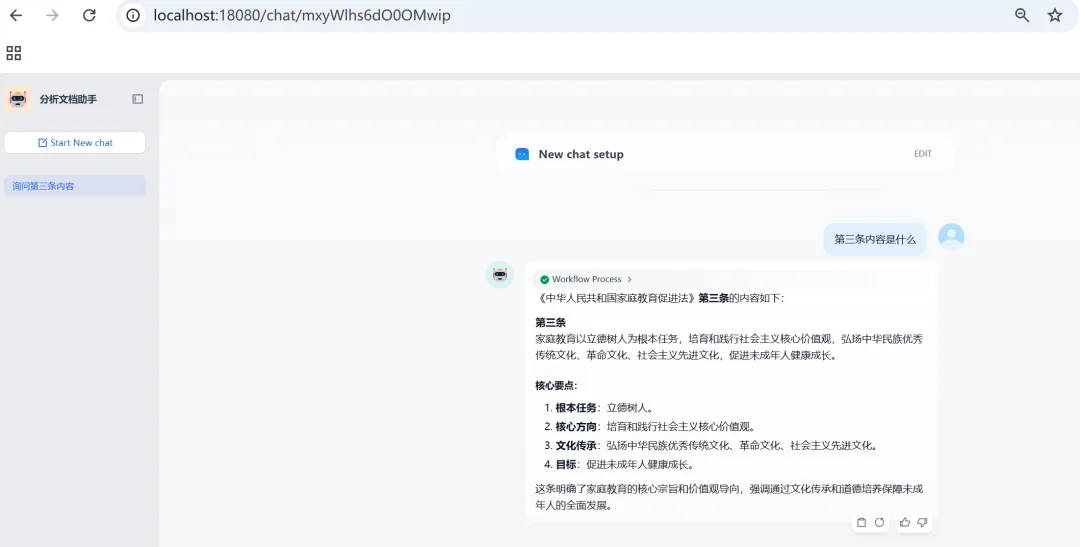This screenshot has height=547, width=1080.
Task: Click the assistant robot avatar
Action: pyautogui.click(x=500, y=274)
